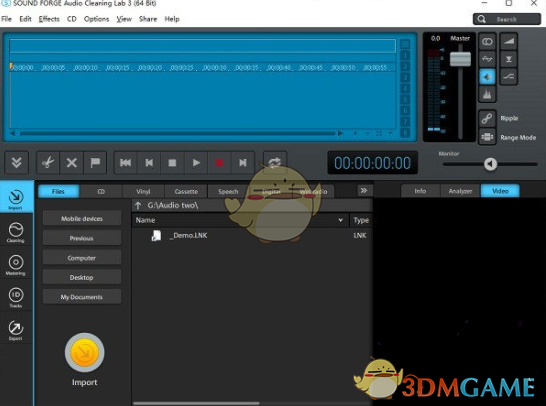Open the File menu
The height and width of the screenshot is (406, 546).
click(x=7, y=19)
